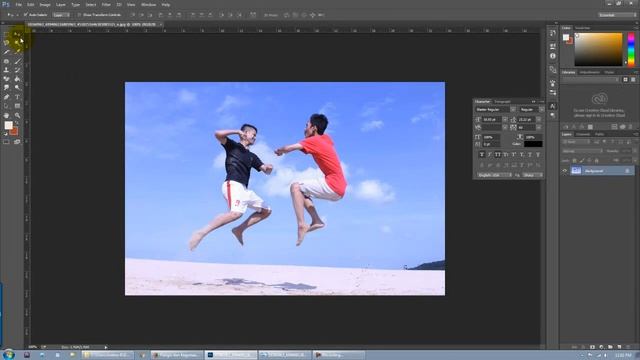This screenshot has width=640, height=360.
Task: Select the Dodge tool
Action: (x=17, y=88)
